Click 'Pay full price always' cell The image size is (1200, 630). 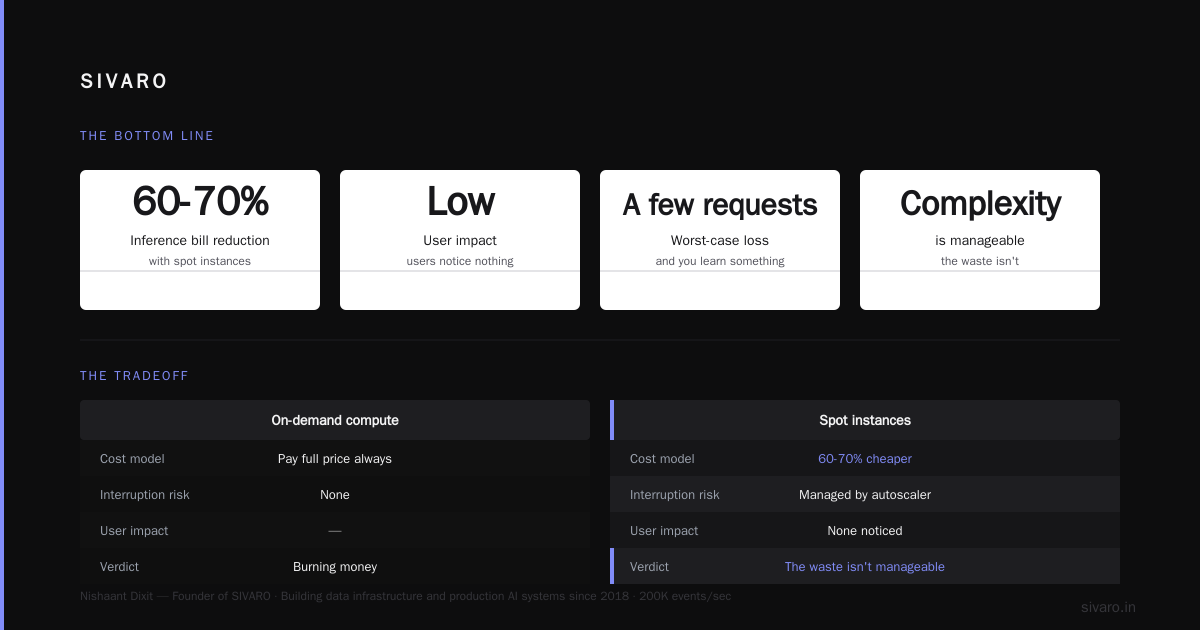coord(335,459)
